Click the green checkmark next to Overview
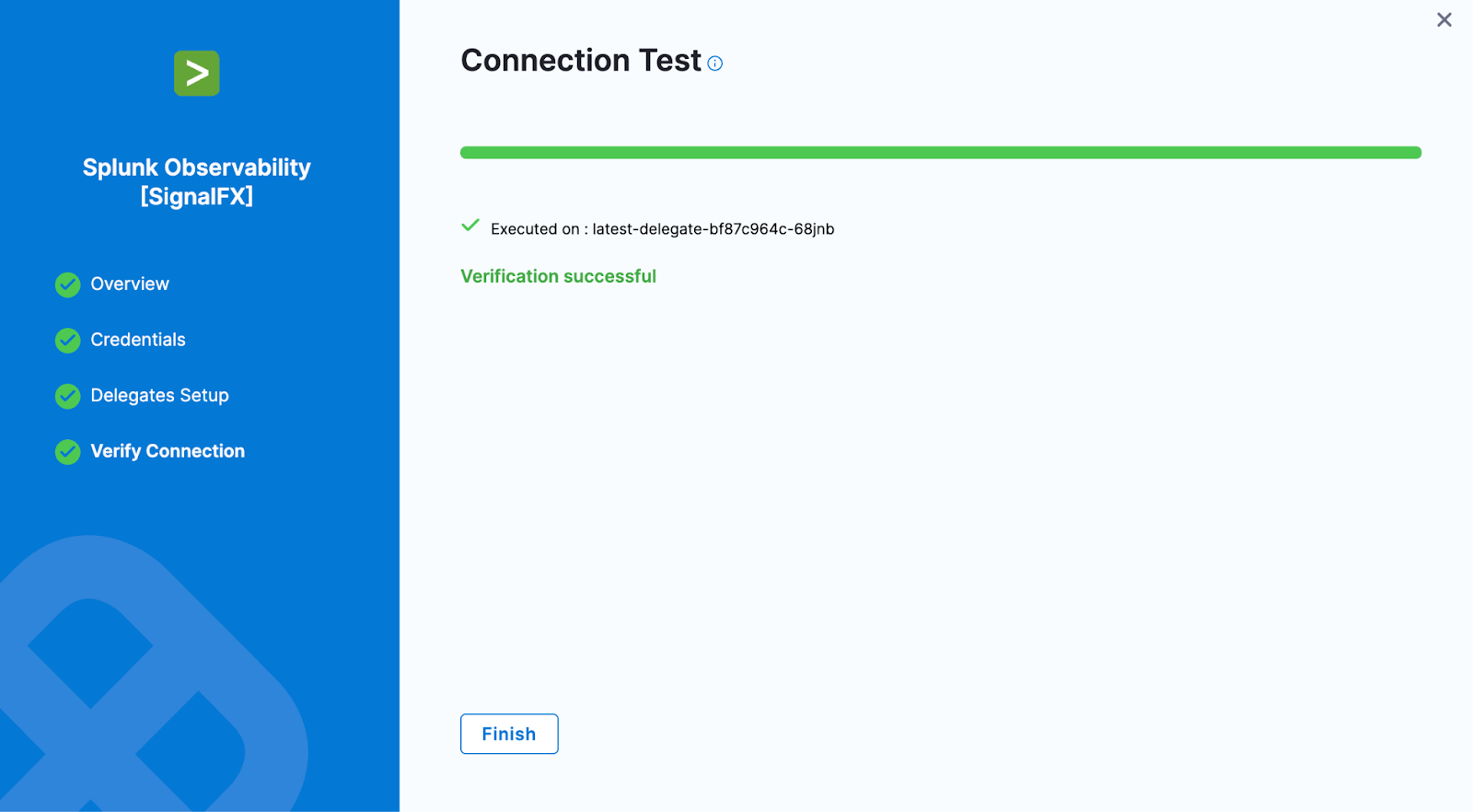Screen dimensions: 1473x812 click(67, 285)
